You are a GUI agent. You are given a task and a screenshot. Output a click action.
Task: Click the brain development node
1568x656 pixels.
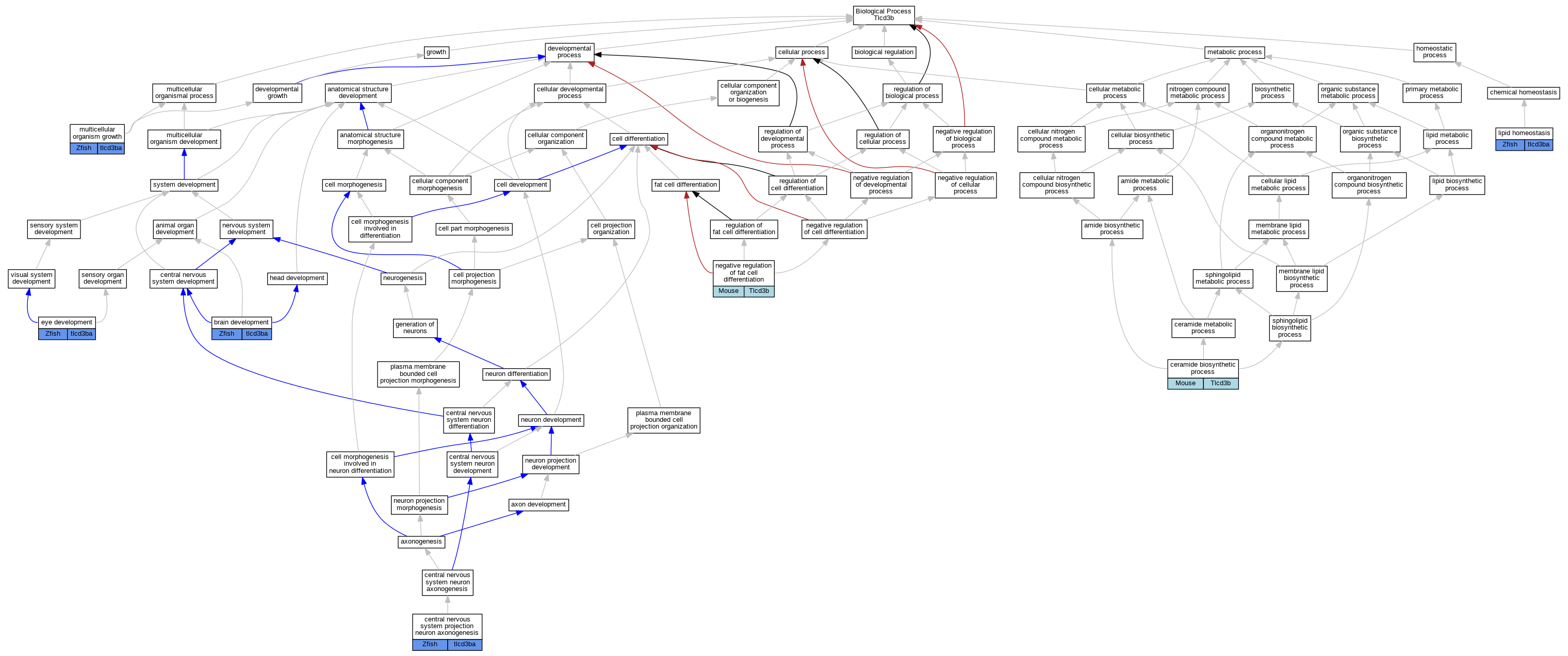click(x=241, y=322)
